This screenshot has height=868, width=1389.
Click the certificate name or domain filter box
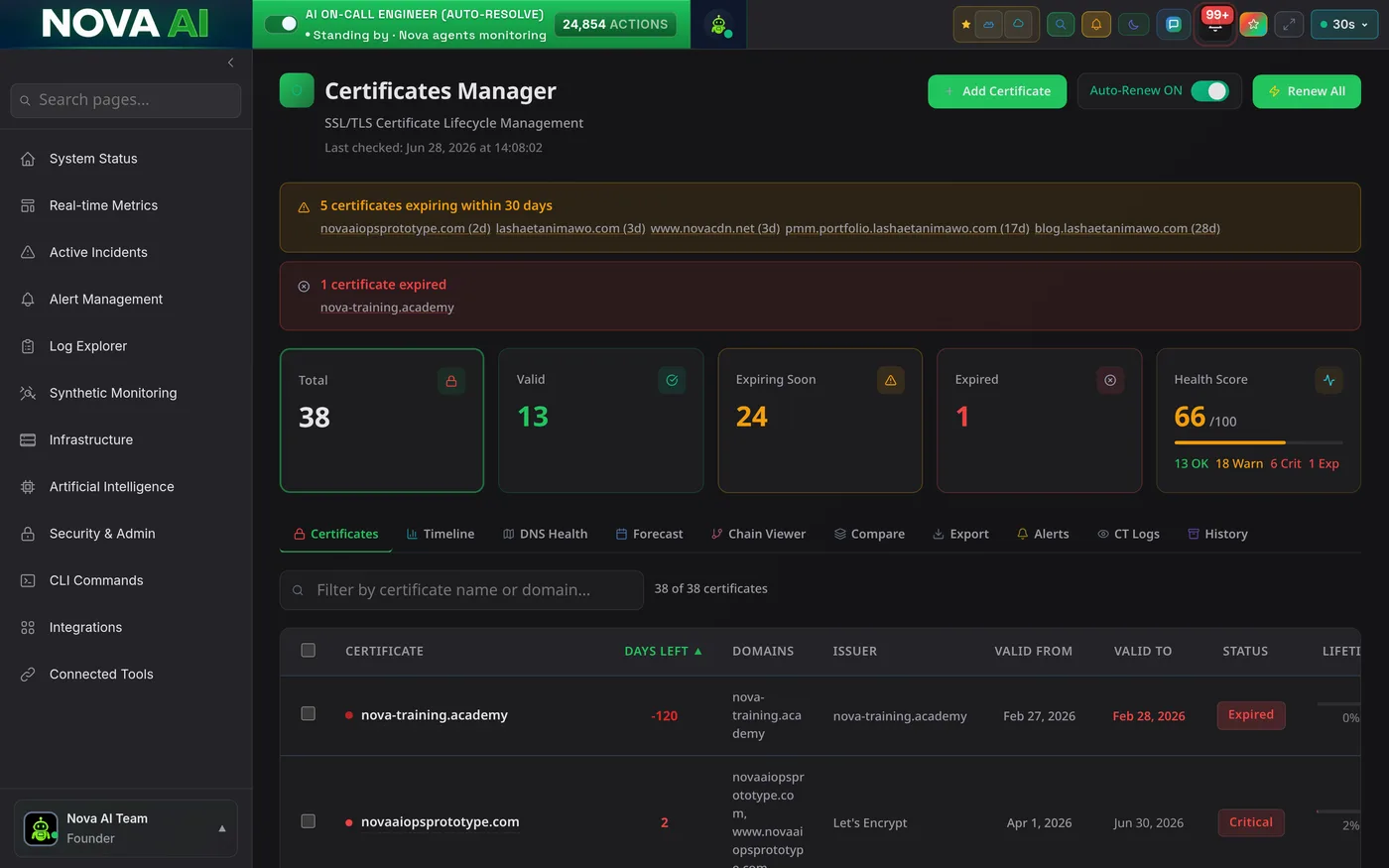[x=461, y=590]
